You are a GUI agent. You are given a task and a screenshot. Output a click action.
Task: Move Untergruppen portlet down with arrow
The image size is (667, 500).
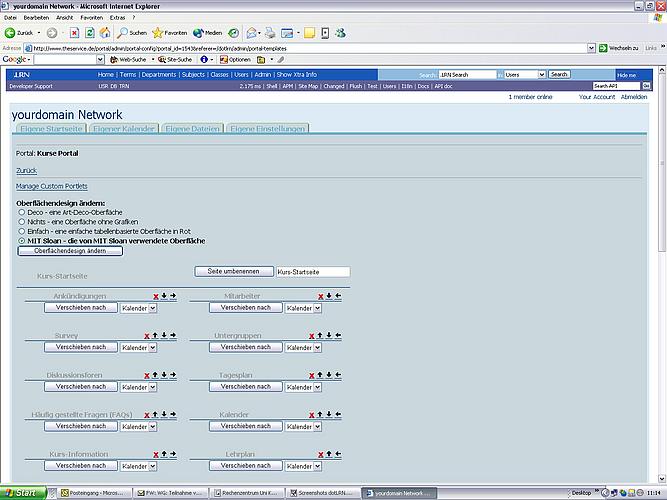[329, 335]
